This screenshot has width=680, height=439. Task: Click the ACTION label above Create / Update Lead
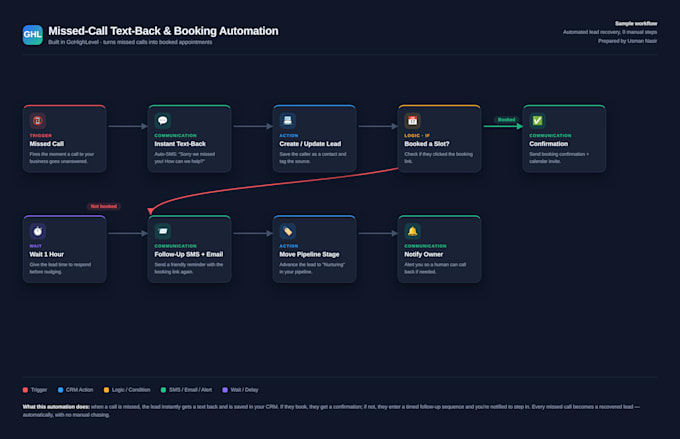click(x=288, y=135)
